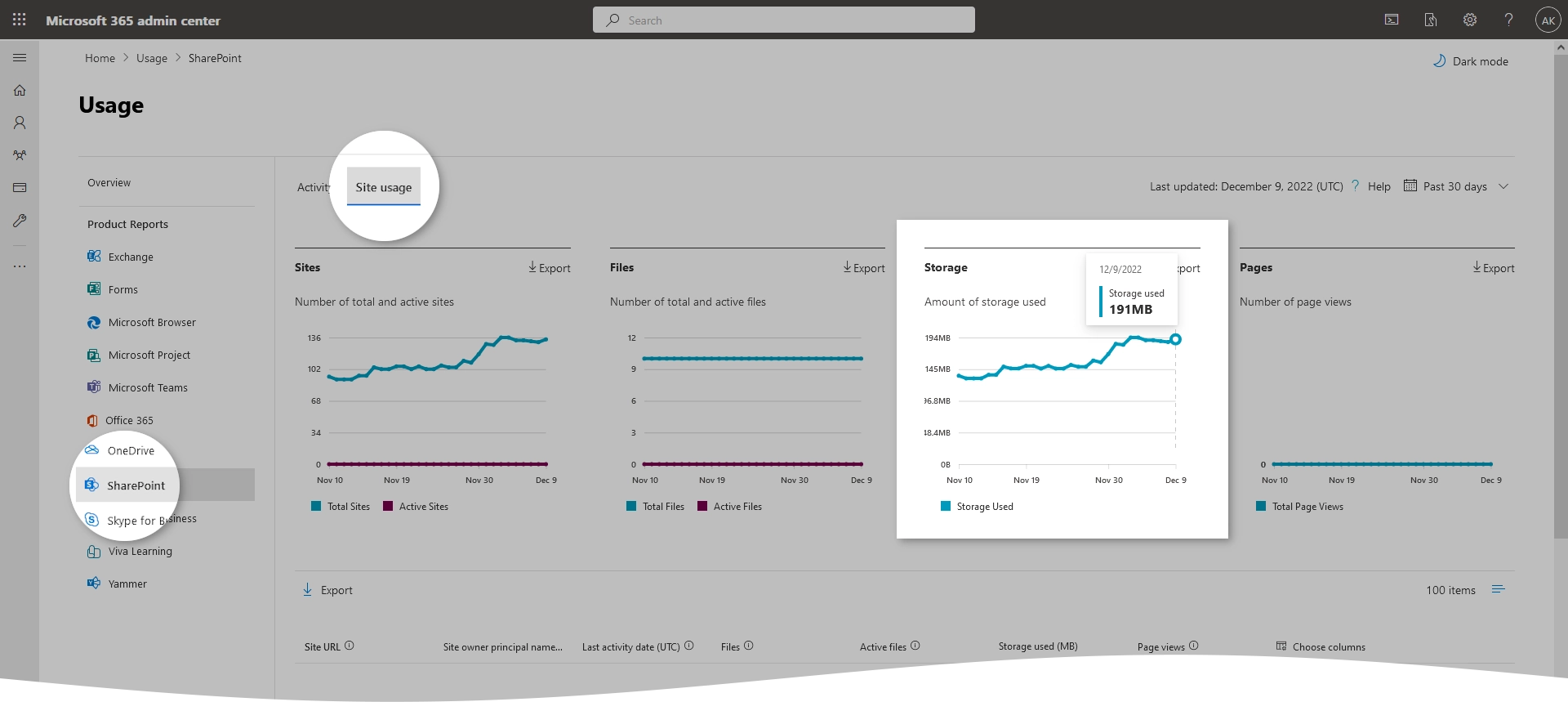Click the Microsoft Teams icon
The image size is (1568, 702).
94,387
